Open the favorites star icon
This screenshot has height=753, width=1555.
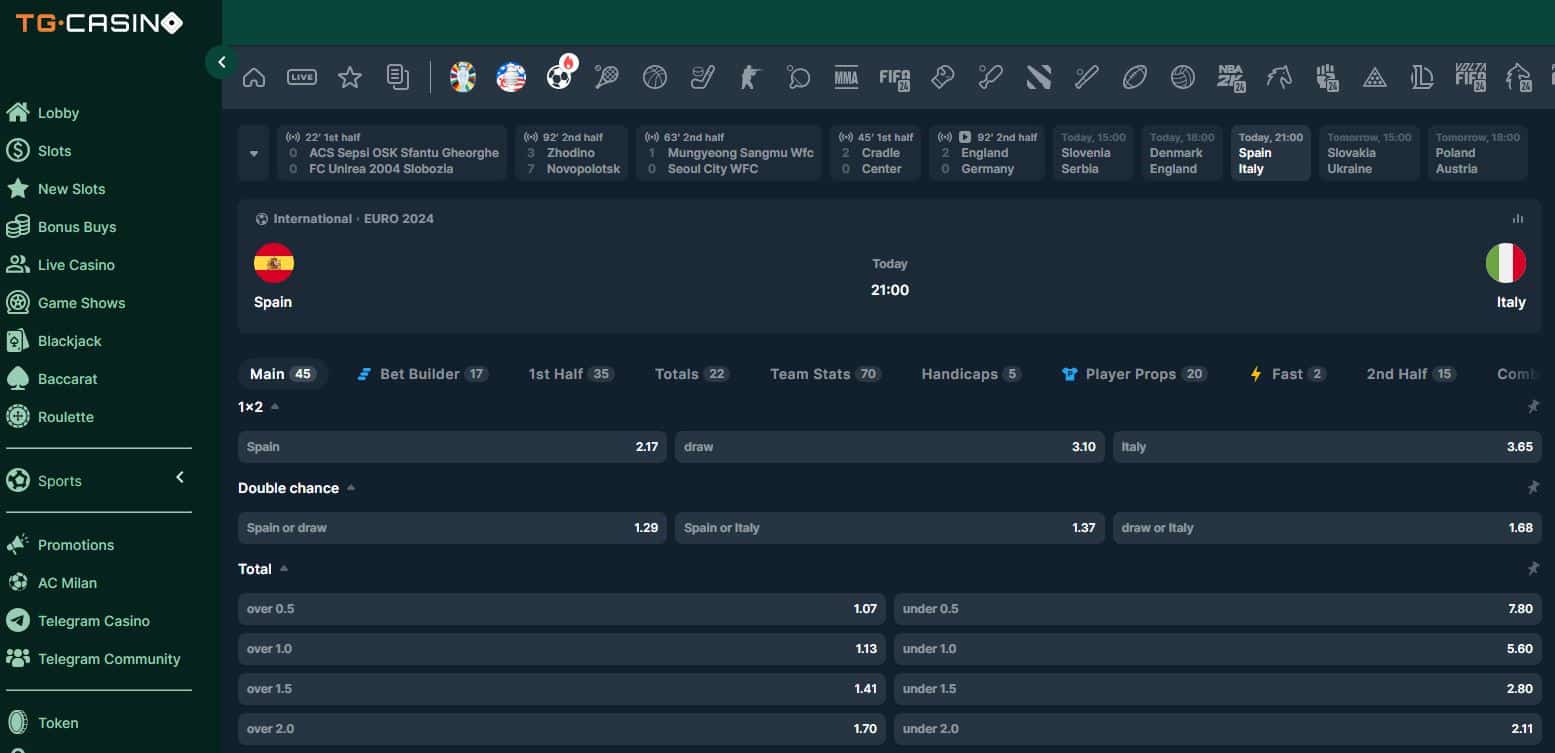(350, 77)
